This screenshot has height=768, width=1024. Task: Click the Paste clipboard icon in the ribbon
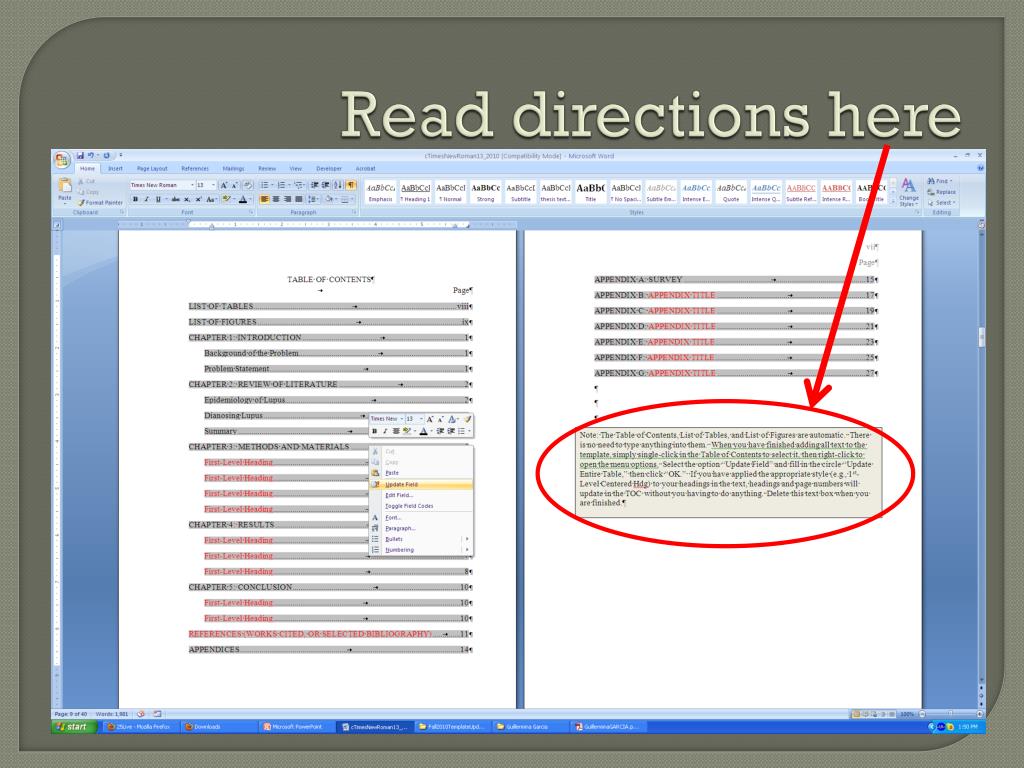[x=65, y=185]
